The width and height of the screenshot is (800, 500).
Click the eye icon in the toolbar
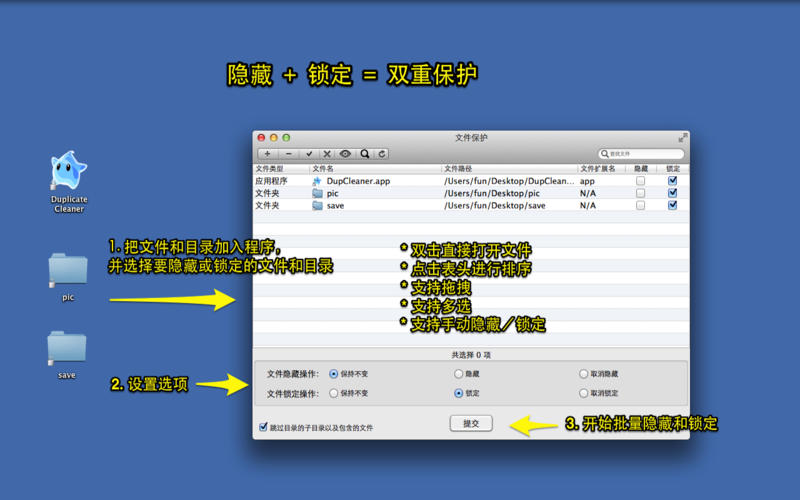(x=345, y=154)
